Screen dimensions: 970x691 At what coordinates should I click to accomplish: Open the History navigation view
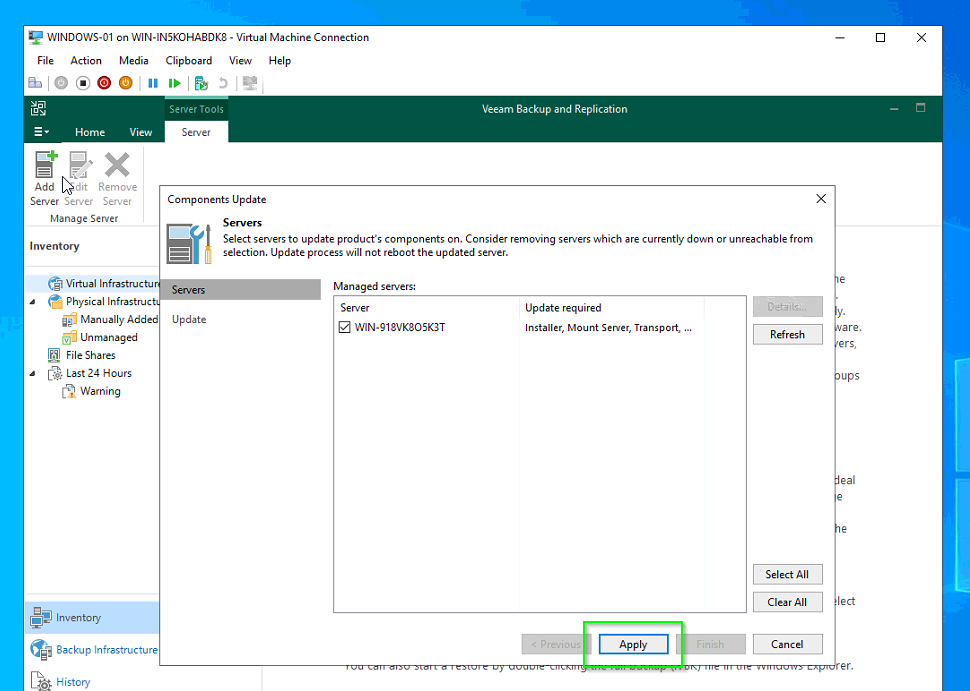(92, 682)
